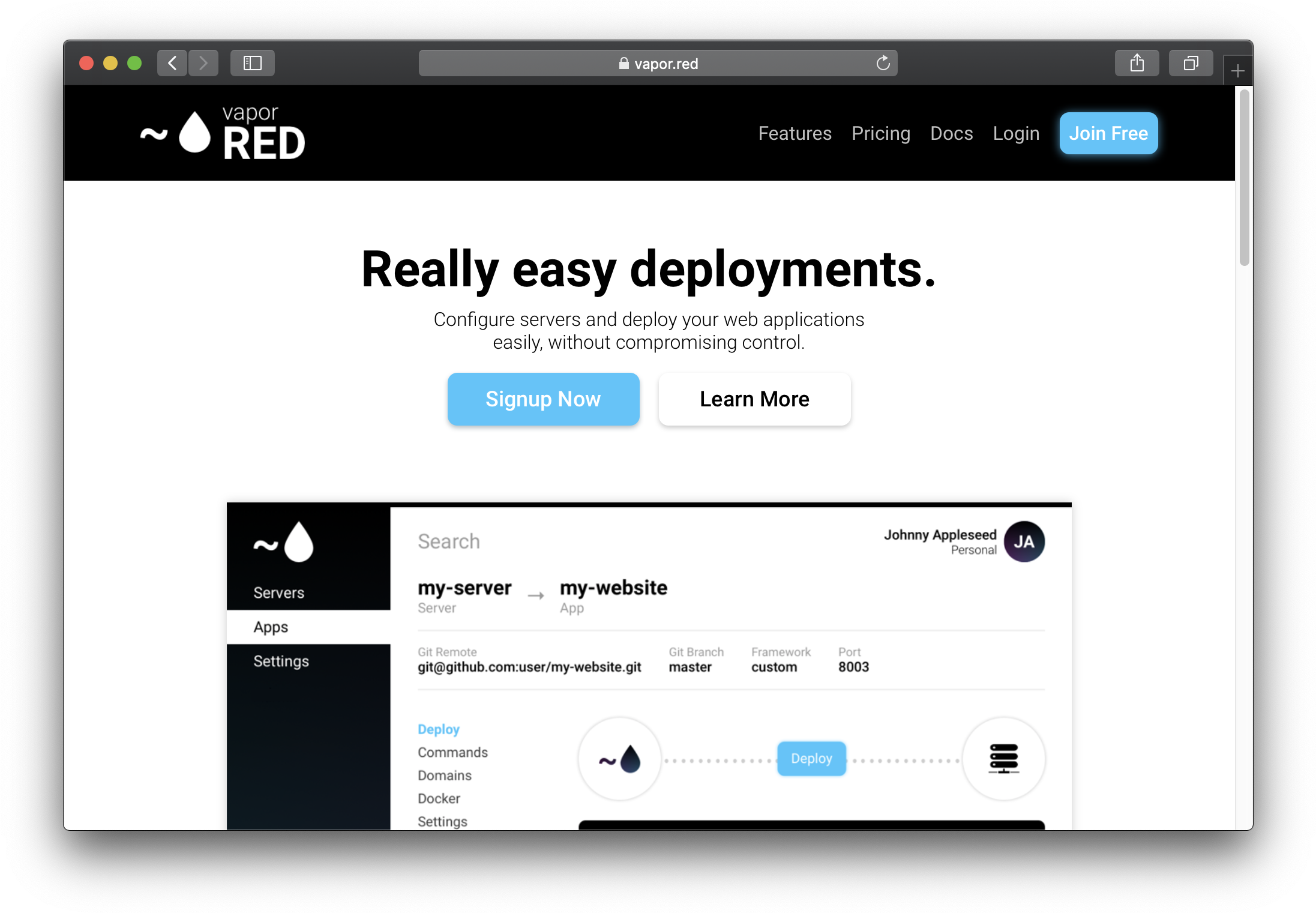This screenshot has height=913, width=1316.
Task: Show the tab overview icon
Action: coord(1191,63)
